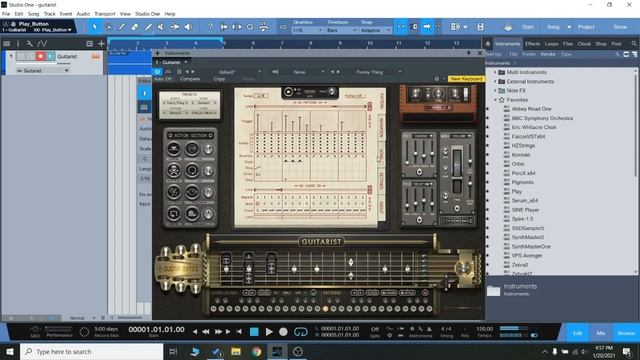Click the Home icon in browser
Screen dimensions: 640x360
[x=488, y=44]
